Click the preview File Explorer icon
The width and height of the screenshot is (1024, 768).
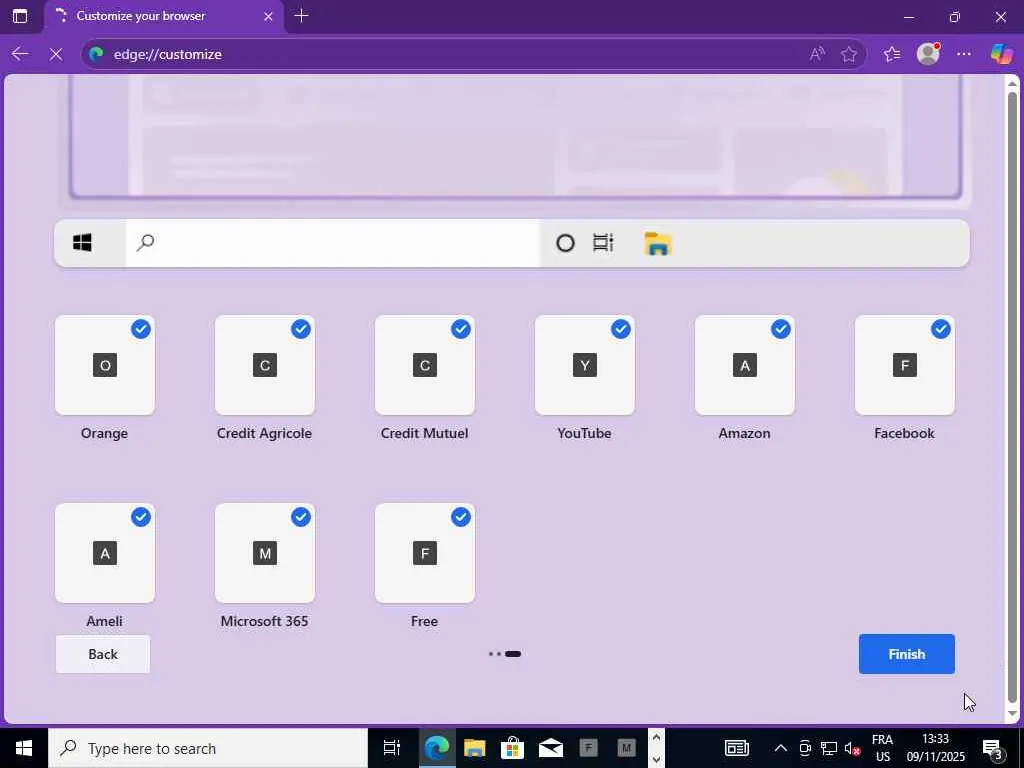pos(658,244)
